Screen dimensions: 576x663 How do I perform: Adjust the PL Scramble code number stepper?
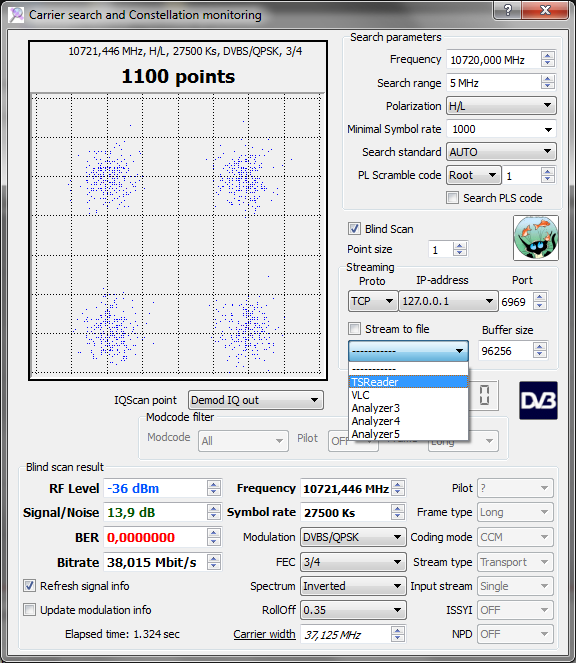(x=548, y=175)
